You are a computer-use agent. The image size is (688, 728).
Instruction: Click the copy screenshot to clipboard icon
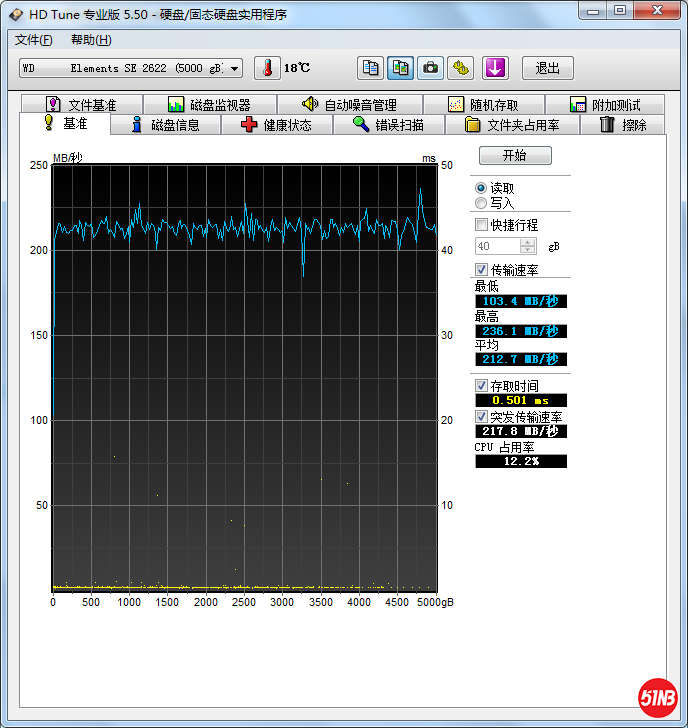coord(400,68)
